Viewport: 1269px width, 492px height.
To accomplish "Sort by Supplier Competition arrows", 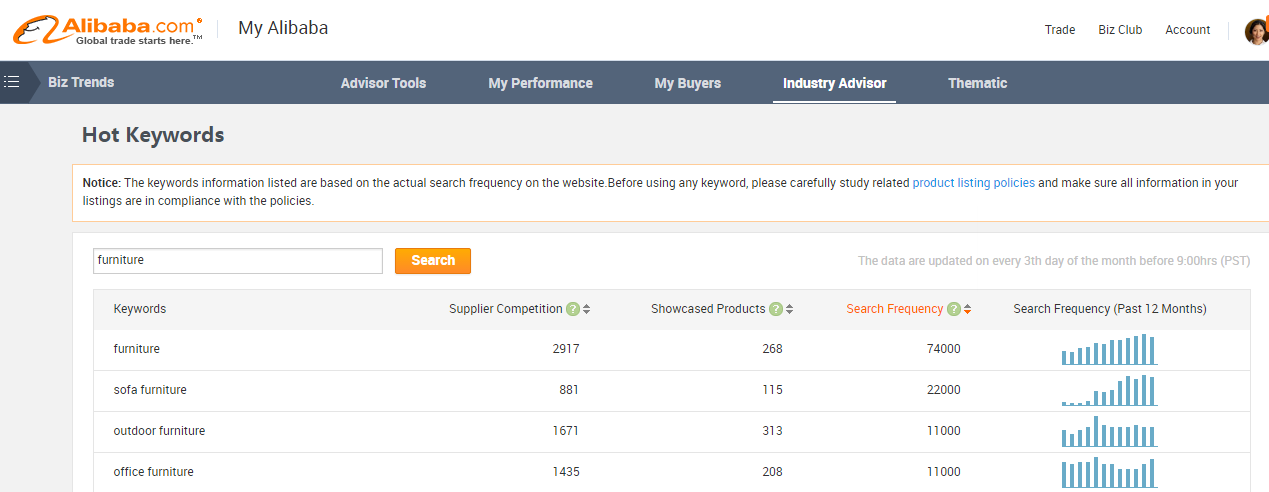I will click(x=587, y=309).
